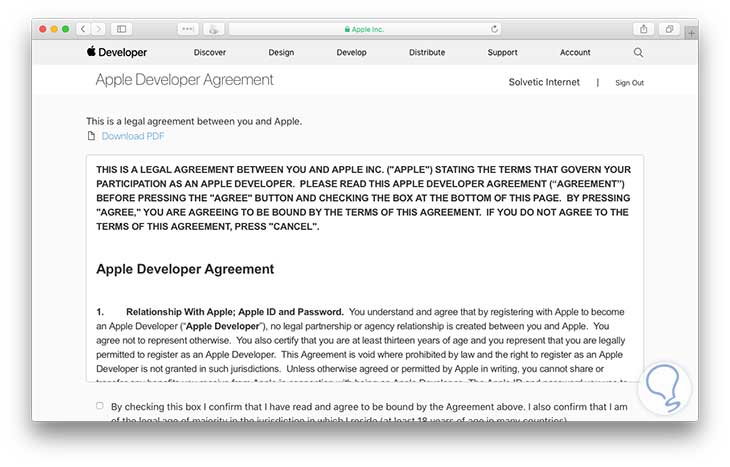Open the Distribute menu
The height and width of the screenshot is (467, 730).
coord(427,53)
